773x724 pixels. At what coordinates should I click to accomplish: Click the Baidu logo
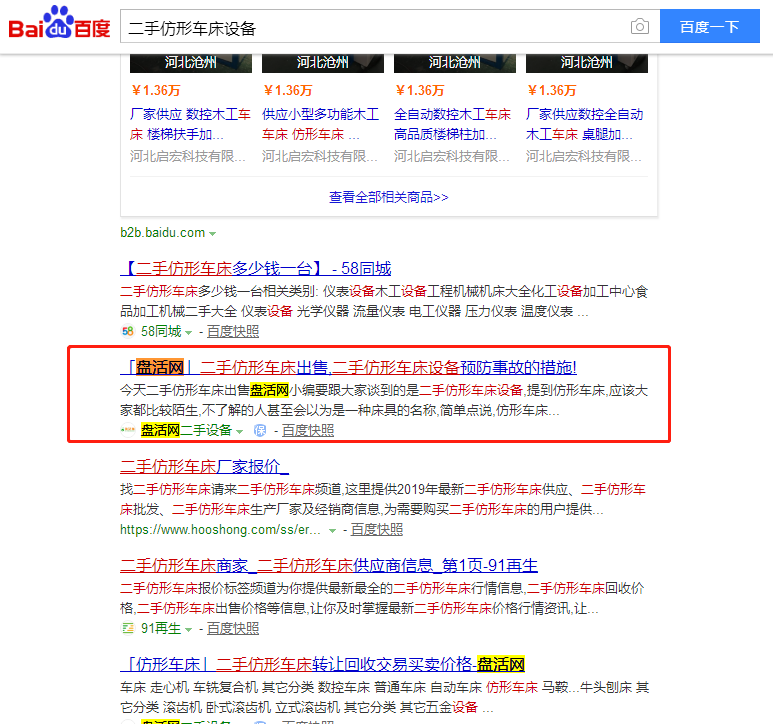(59, 23)
